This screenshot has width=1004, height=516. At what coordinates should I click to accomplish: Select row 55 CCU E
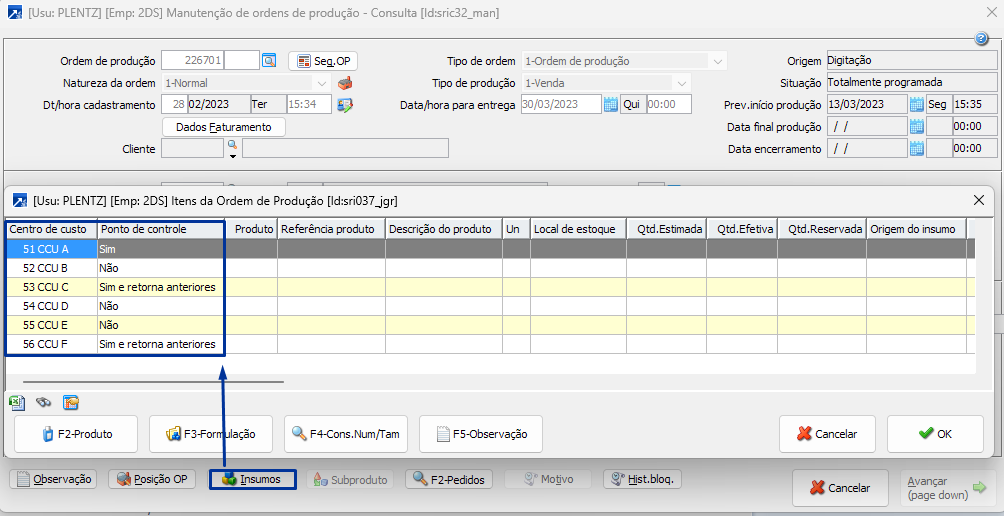[490, 325]
